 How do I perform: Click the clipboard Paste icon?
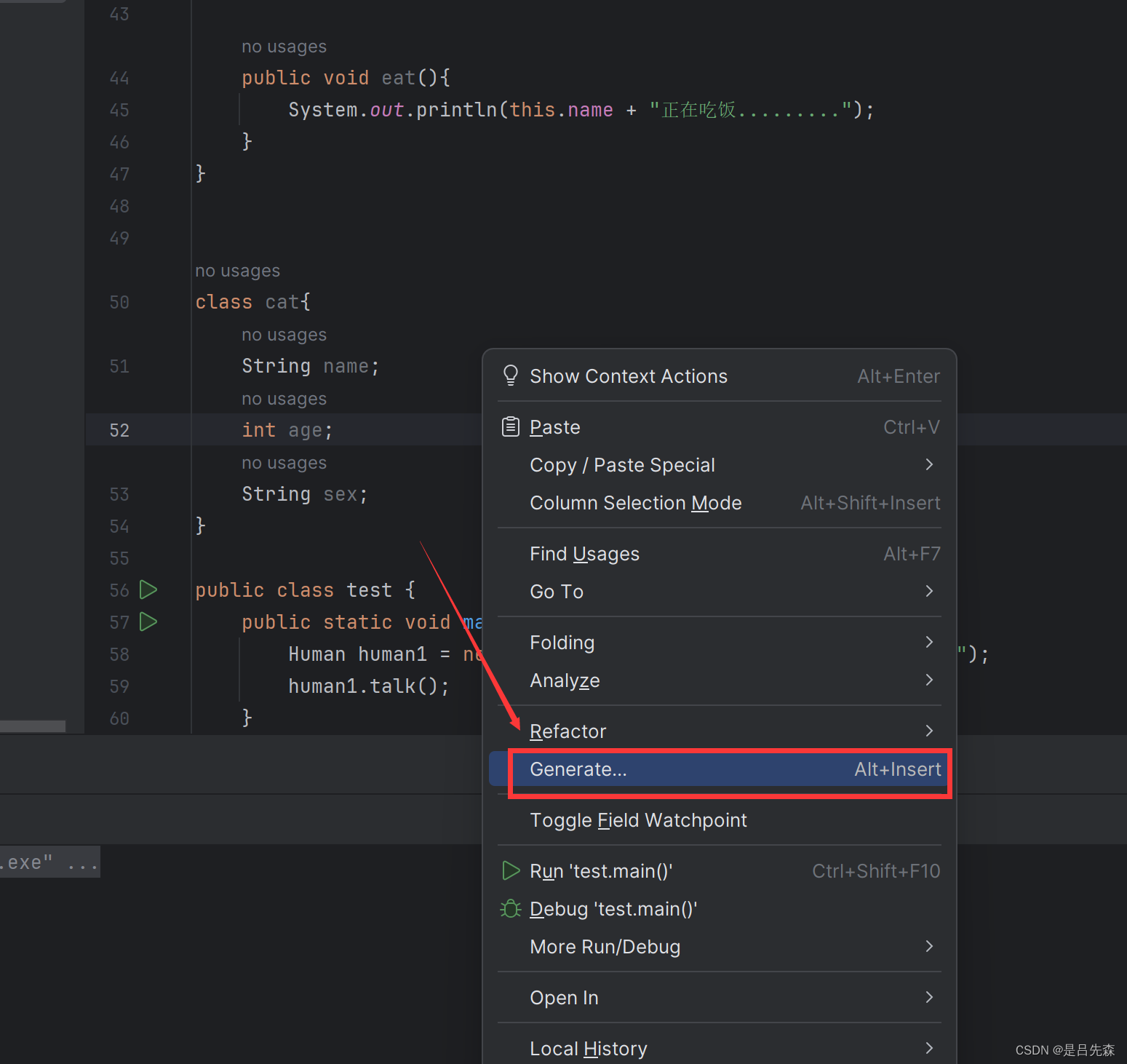tap(511, 426)
